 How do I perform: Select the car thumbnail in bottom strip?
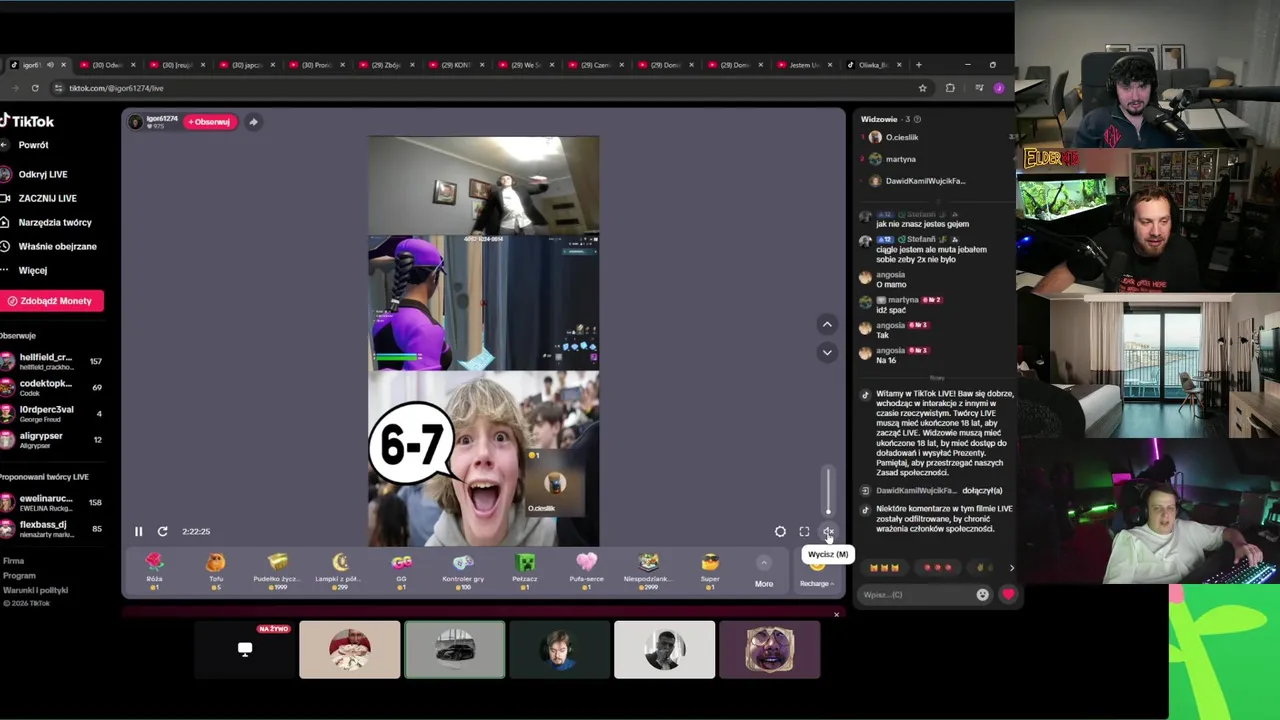pyautogui.click(x=455, y=650)
